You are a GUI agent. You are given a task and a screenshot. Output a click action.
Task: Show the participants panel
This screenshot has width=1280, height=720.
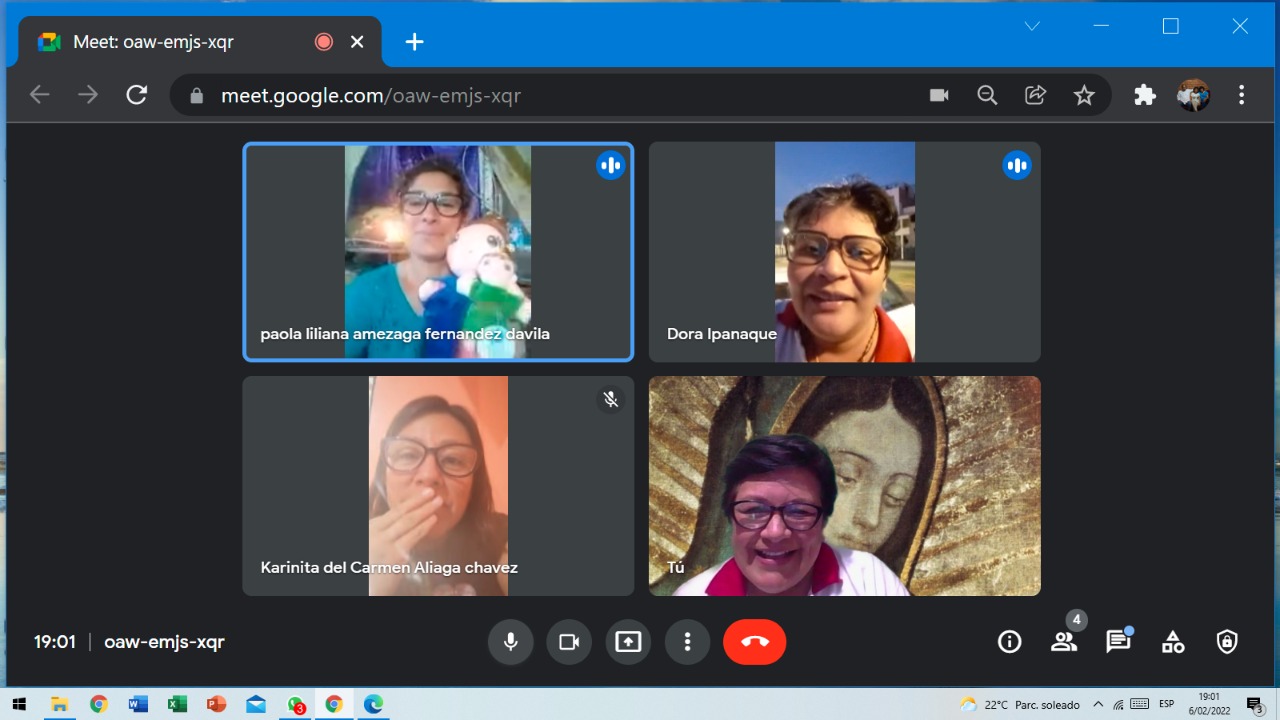tap(1064, 642)
